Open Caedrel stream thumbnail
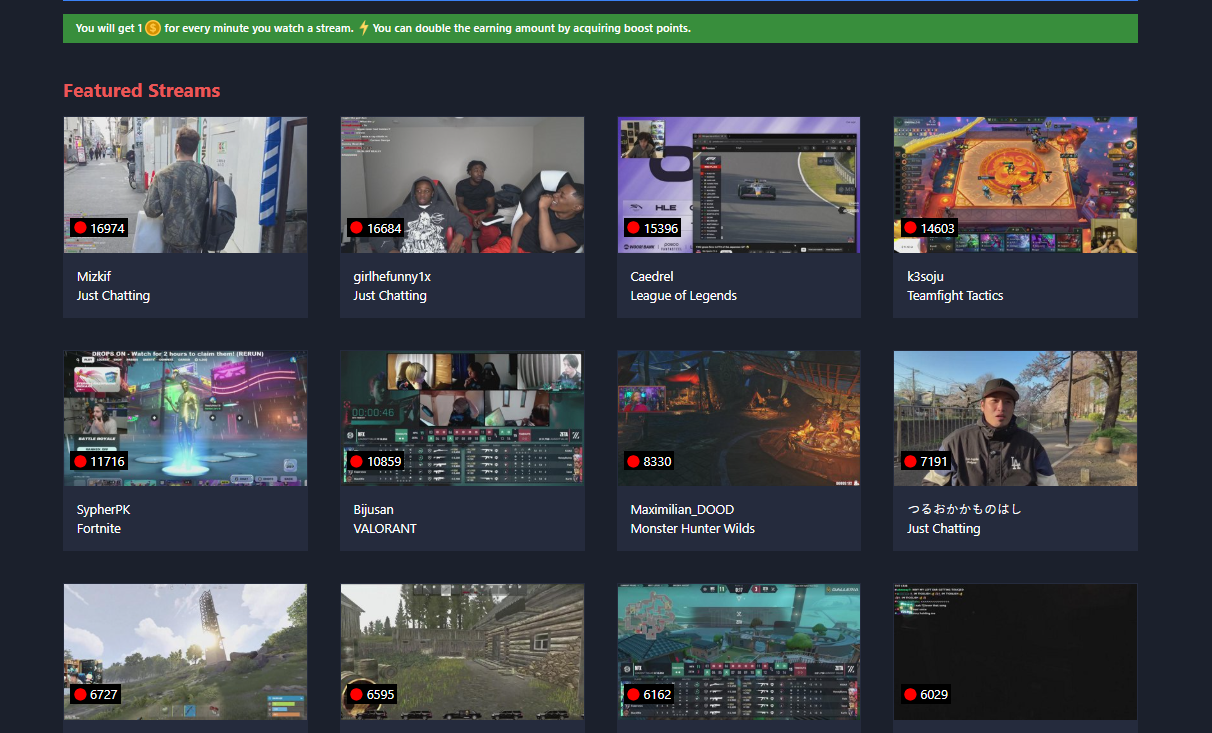 (x=739, y=185)
